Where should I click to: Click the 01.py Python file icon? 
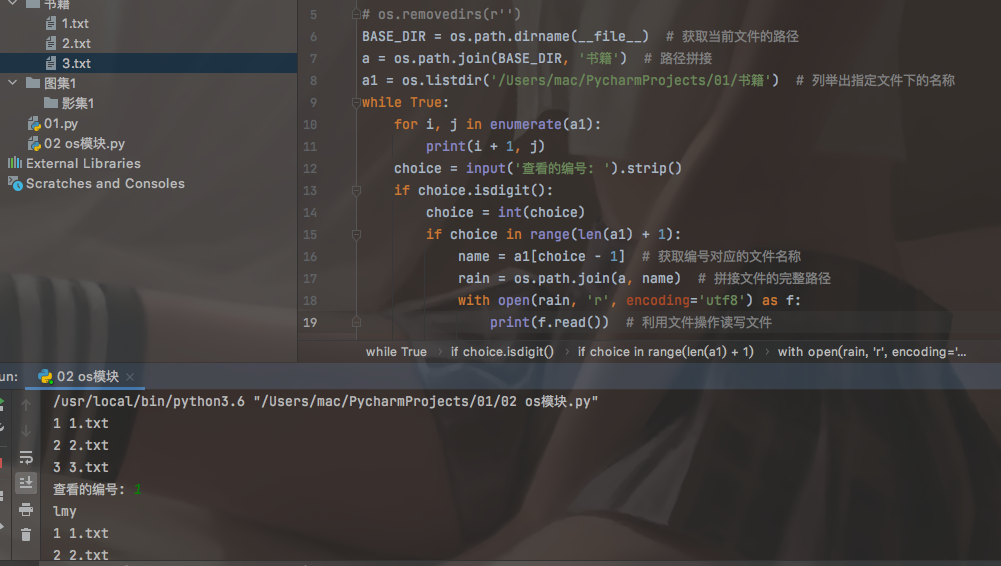pos(34,123)
